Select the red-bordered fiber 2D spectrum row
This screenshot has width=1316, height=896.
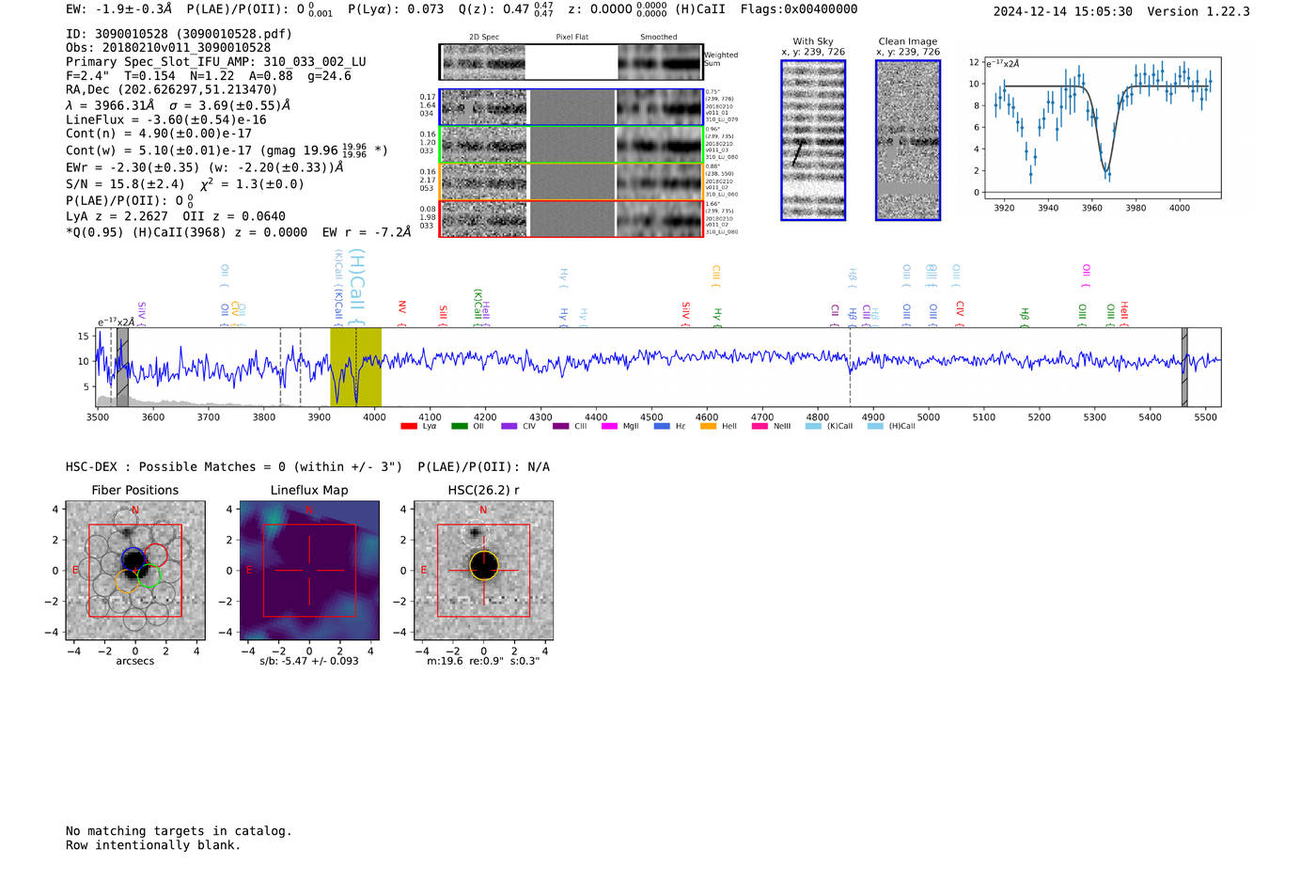pos(571,218)
